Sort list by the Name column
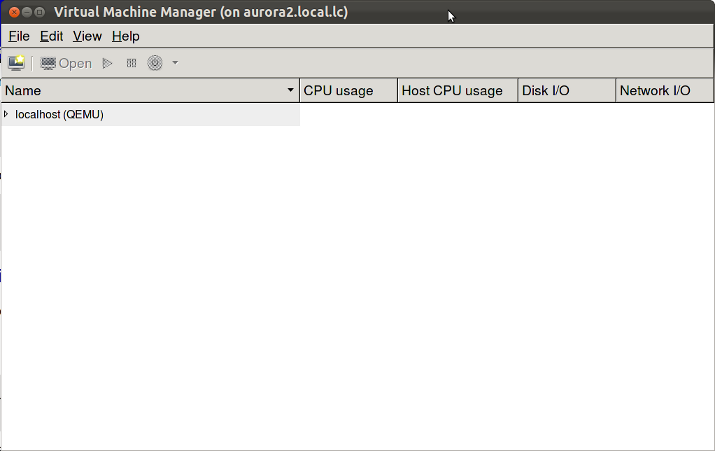The image size is (715, 451). coord(150,91)
